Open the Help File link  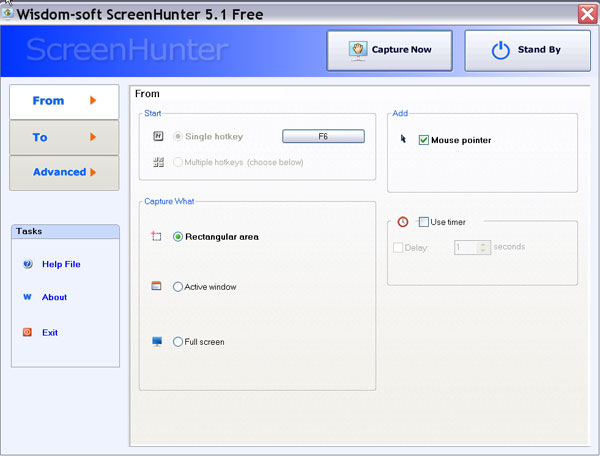click(61, 264)
